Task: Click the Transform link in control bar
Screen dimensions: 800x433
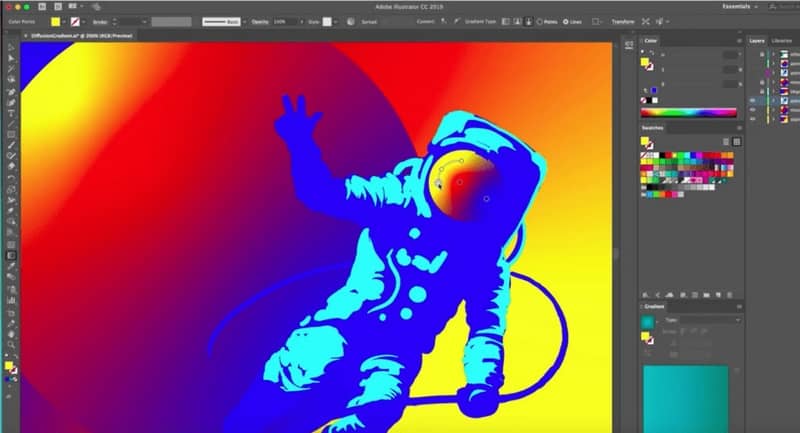Action: [623, 22]
